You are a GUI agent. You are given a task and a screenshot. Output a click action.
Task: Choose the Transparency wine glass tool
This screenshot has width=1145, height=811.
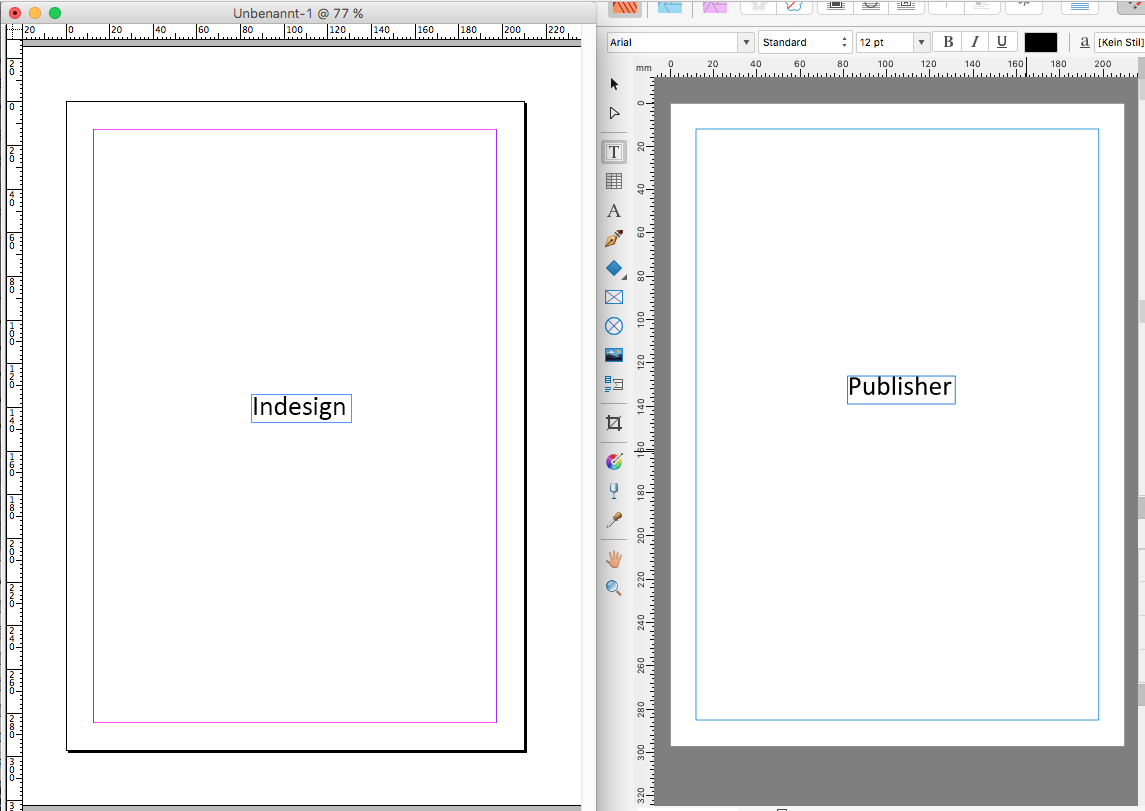click(614, 491)
